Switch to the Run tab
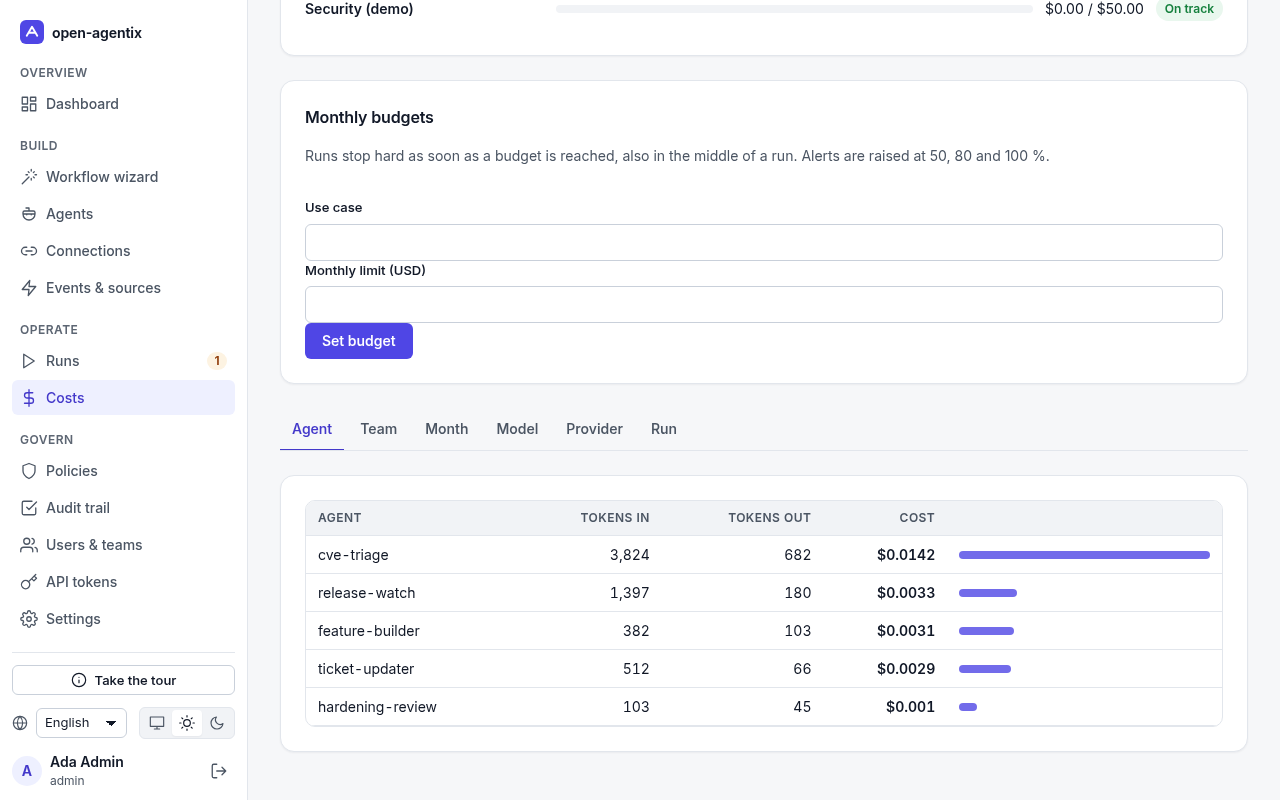Image resolution: width=1280 pixels, height=800 pixels. [x=664, y=429]
